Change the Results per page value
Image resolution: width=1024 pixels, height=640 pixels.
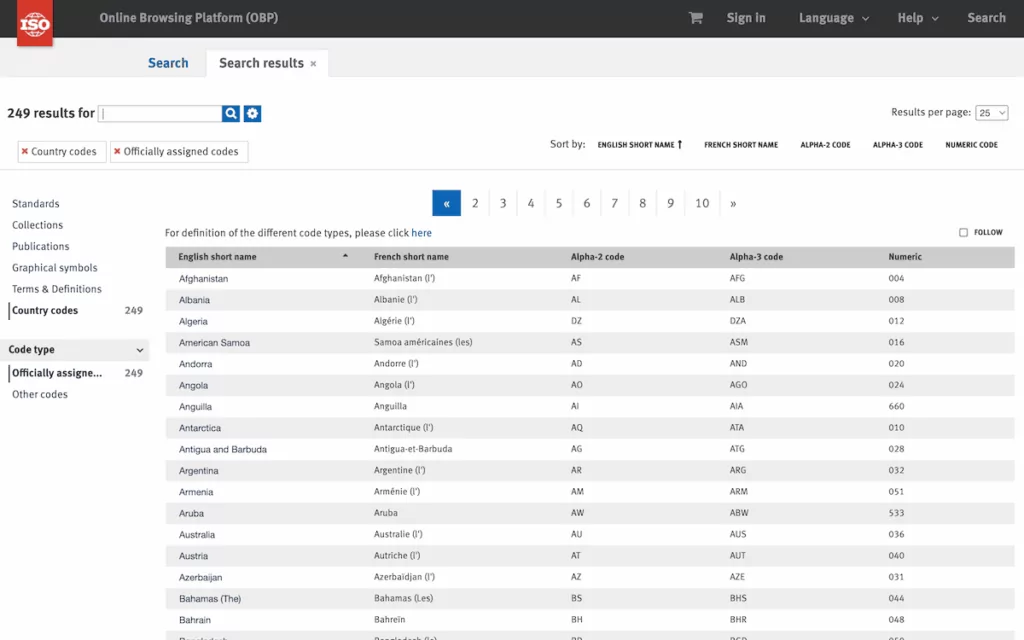[x=992, y=112]
